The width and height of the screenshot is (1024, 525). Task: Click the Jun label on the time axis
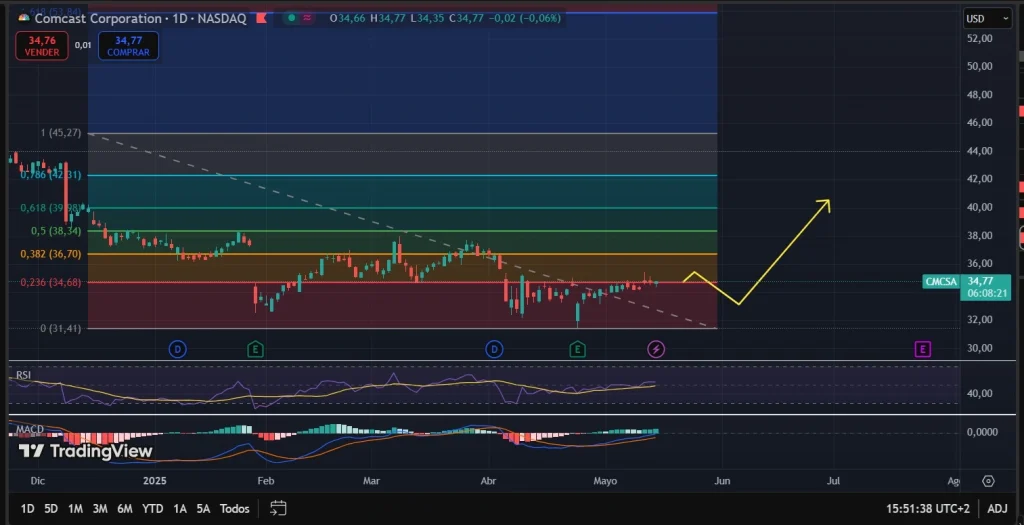pos(722,481)
